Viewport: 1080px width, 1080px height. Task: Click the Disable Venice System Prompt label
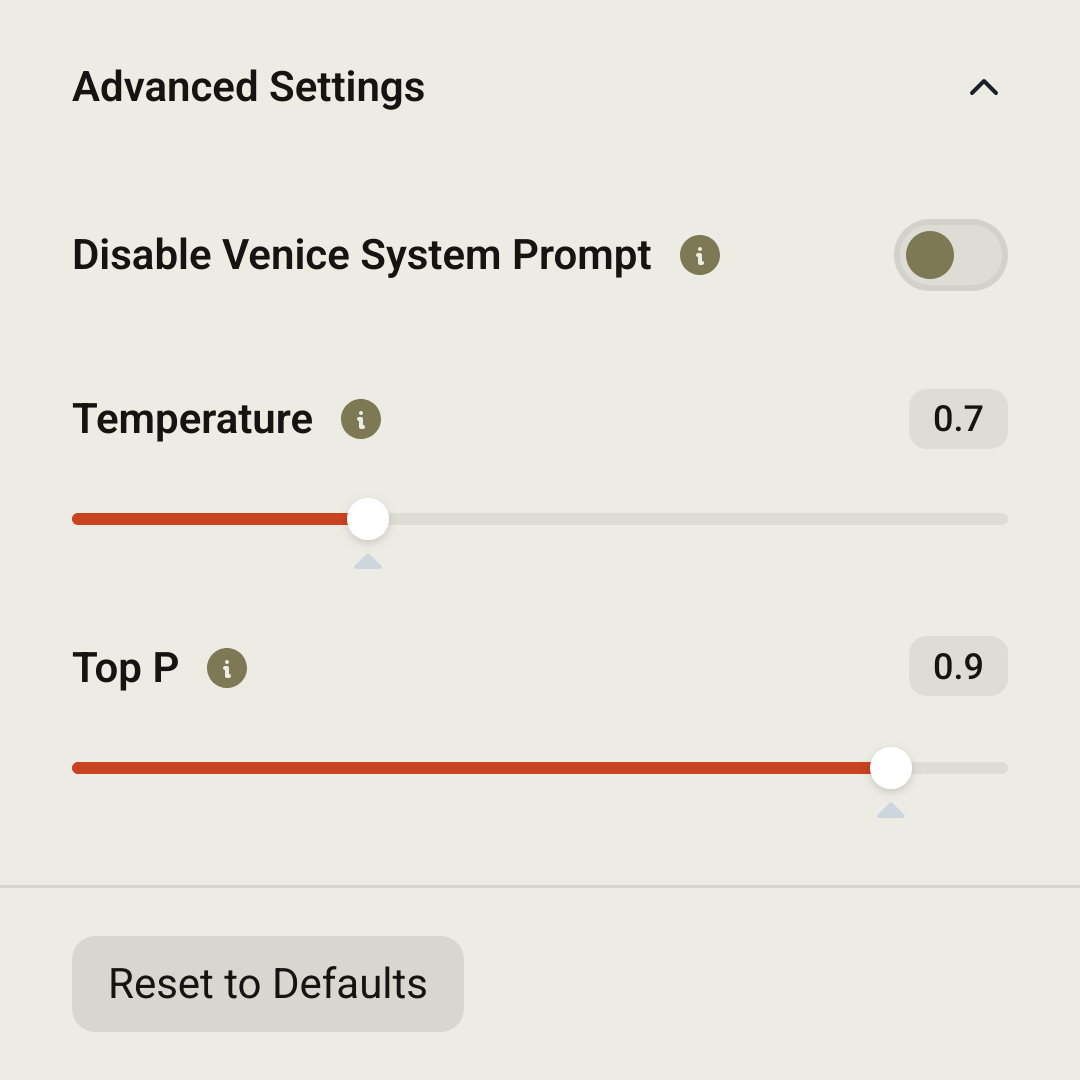pyautogui.click(x=361, y=255)
